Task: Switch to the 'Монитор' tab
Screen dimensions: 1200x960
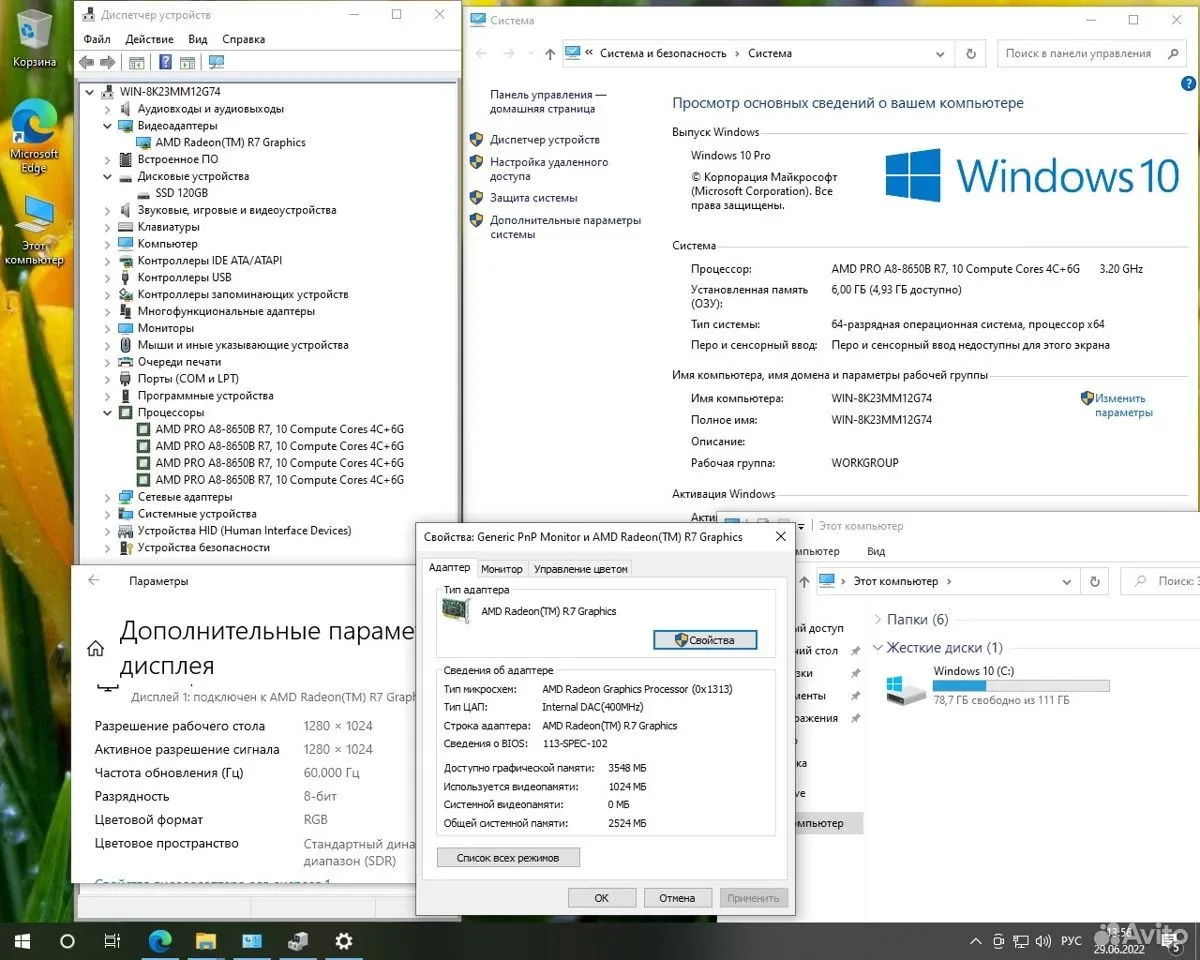Action: 502,569
